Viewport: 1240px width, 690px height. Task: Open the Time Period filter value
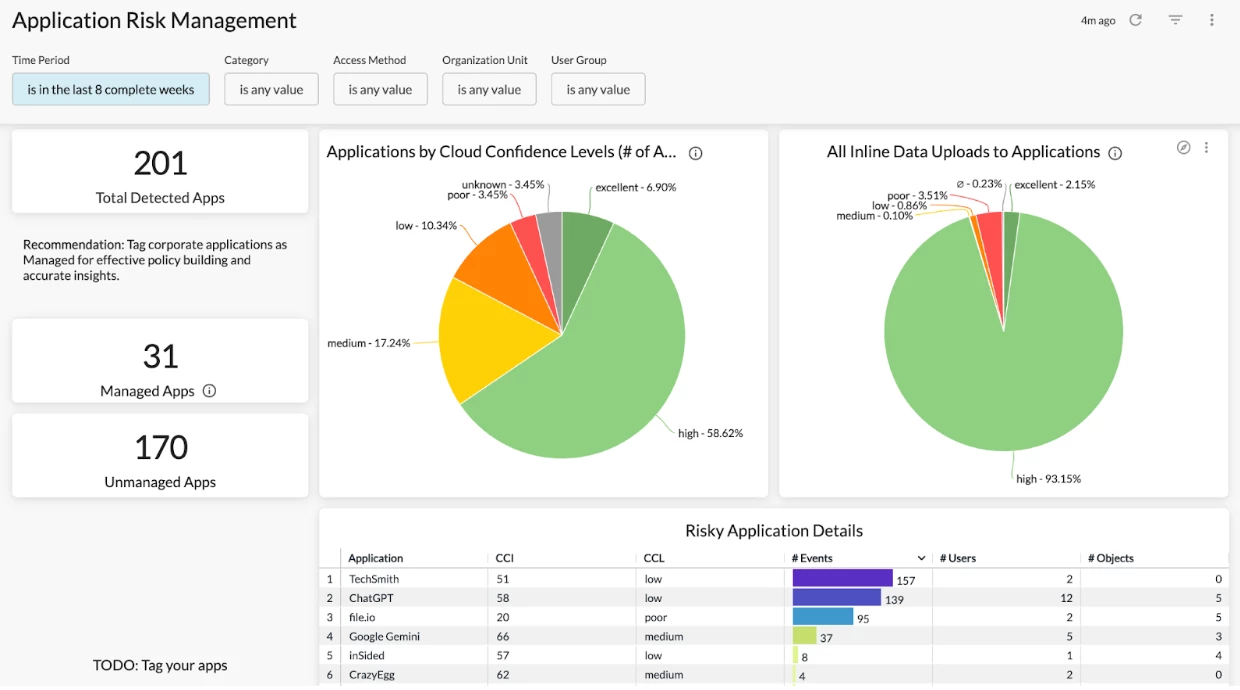(x=111, y=89)
